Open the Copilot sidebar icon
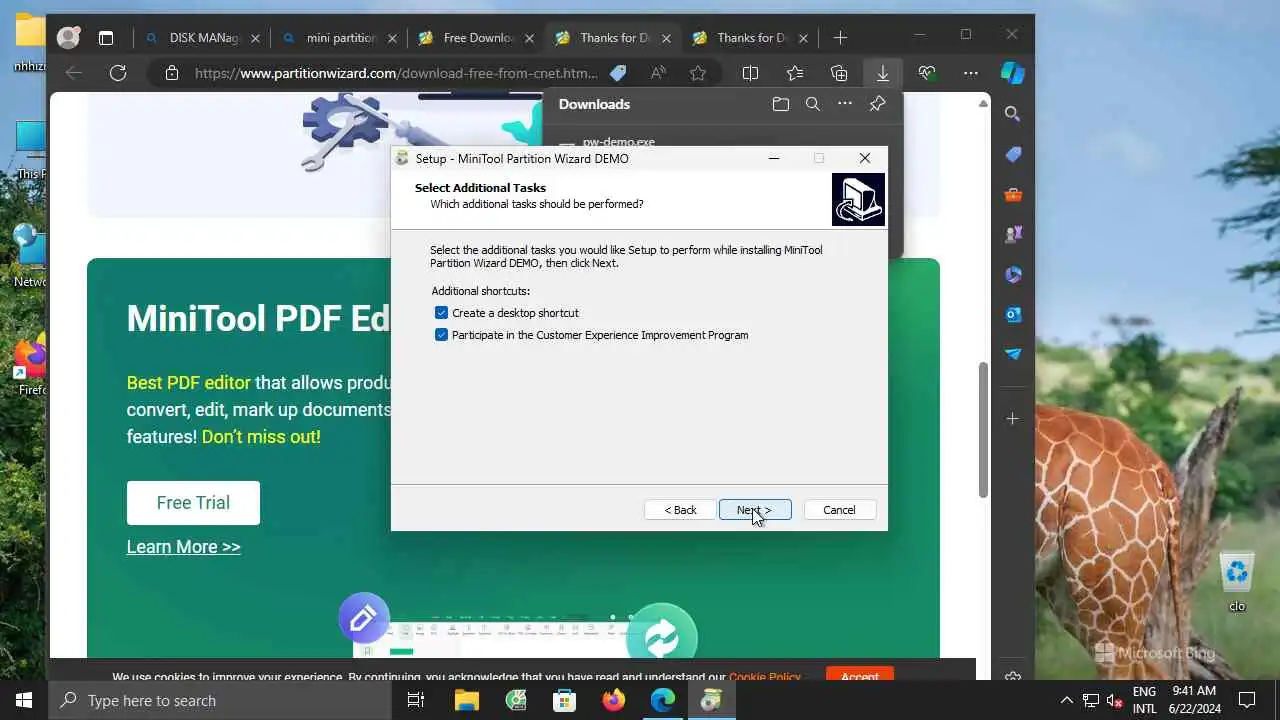The width and height of the screenshot is (1280, 720). pyautogui.click(x=1012, y=73)
